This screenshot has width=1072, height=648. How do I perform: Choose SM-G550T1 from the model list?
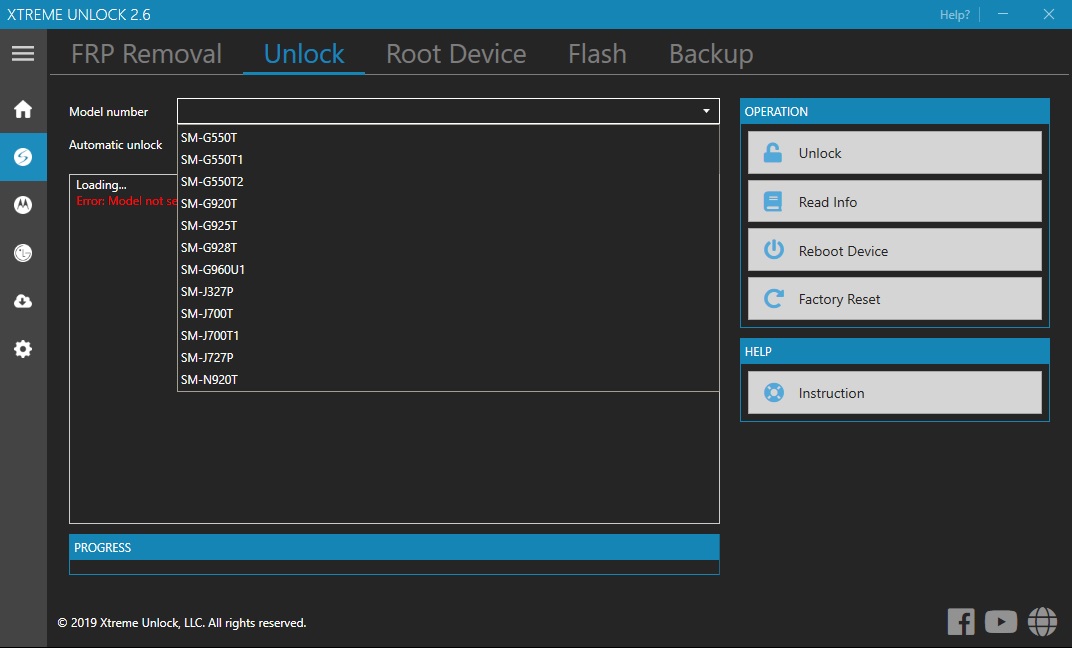click(448, 159)
